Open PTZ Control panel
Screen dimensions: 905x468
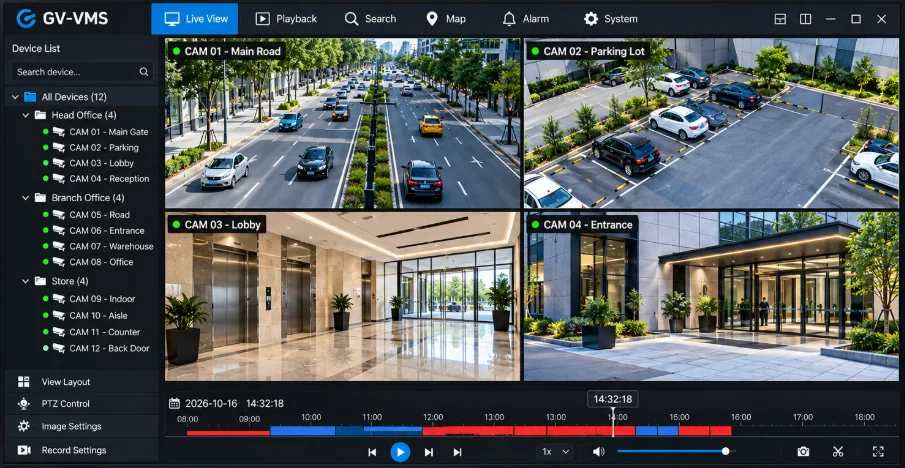click(81, 403)
